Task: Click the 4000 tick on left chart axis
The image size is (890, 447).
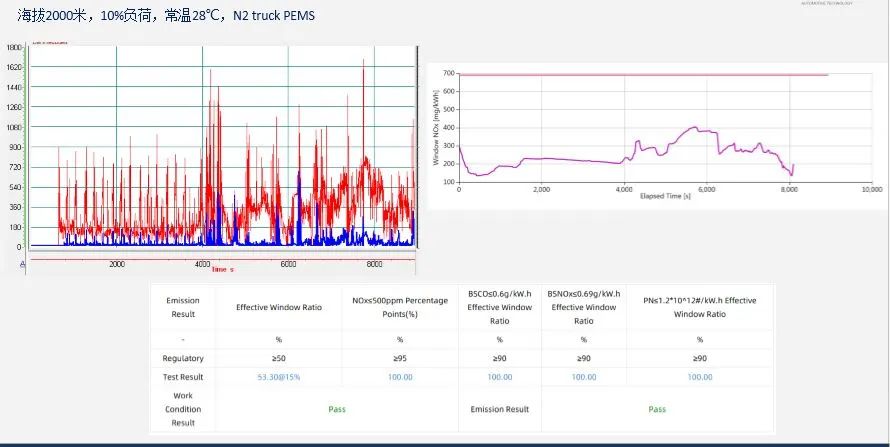Action: (202, 264)
